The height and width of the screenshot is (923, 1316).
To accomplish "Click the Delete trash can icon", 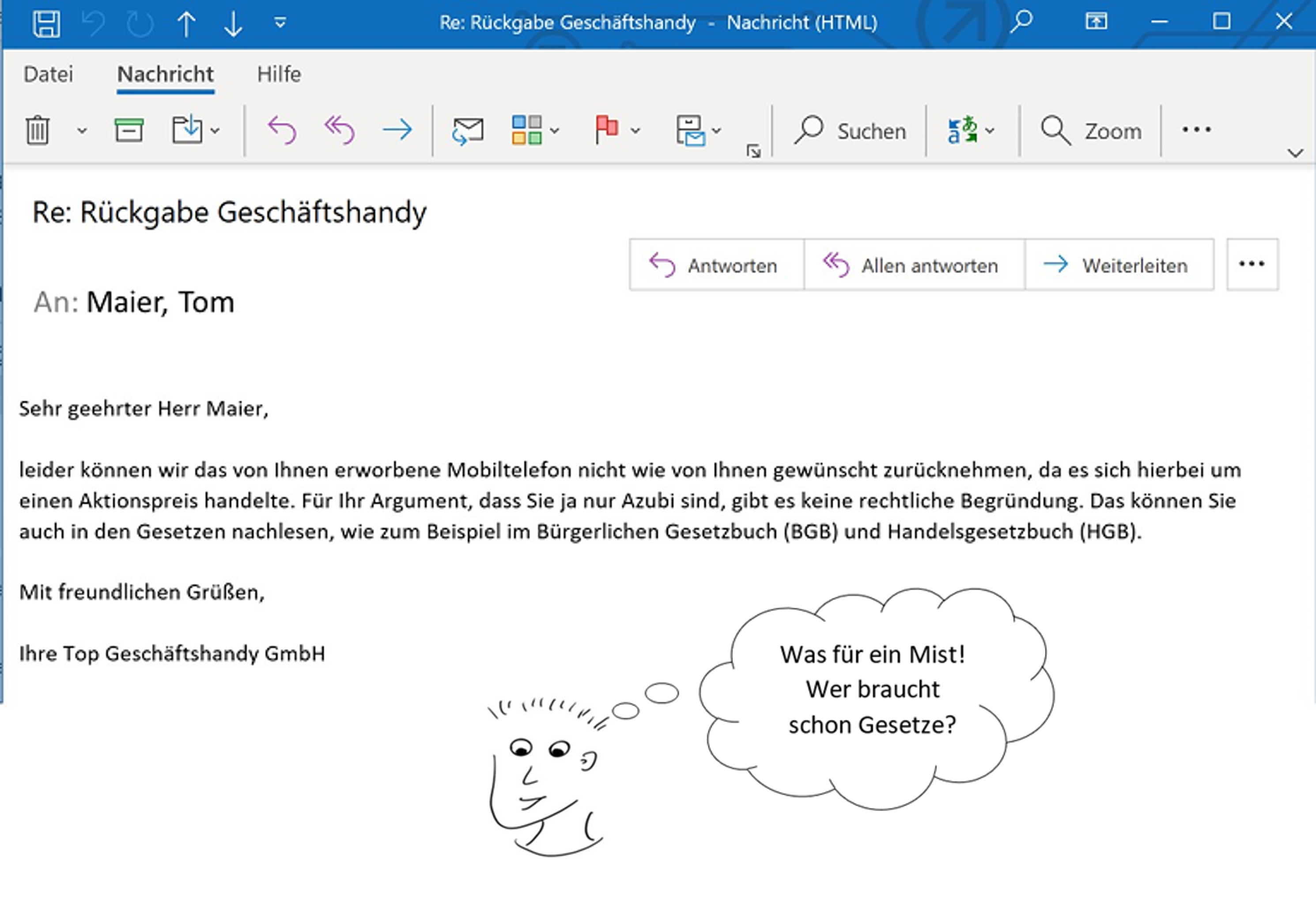I will 38,130.
